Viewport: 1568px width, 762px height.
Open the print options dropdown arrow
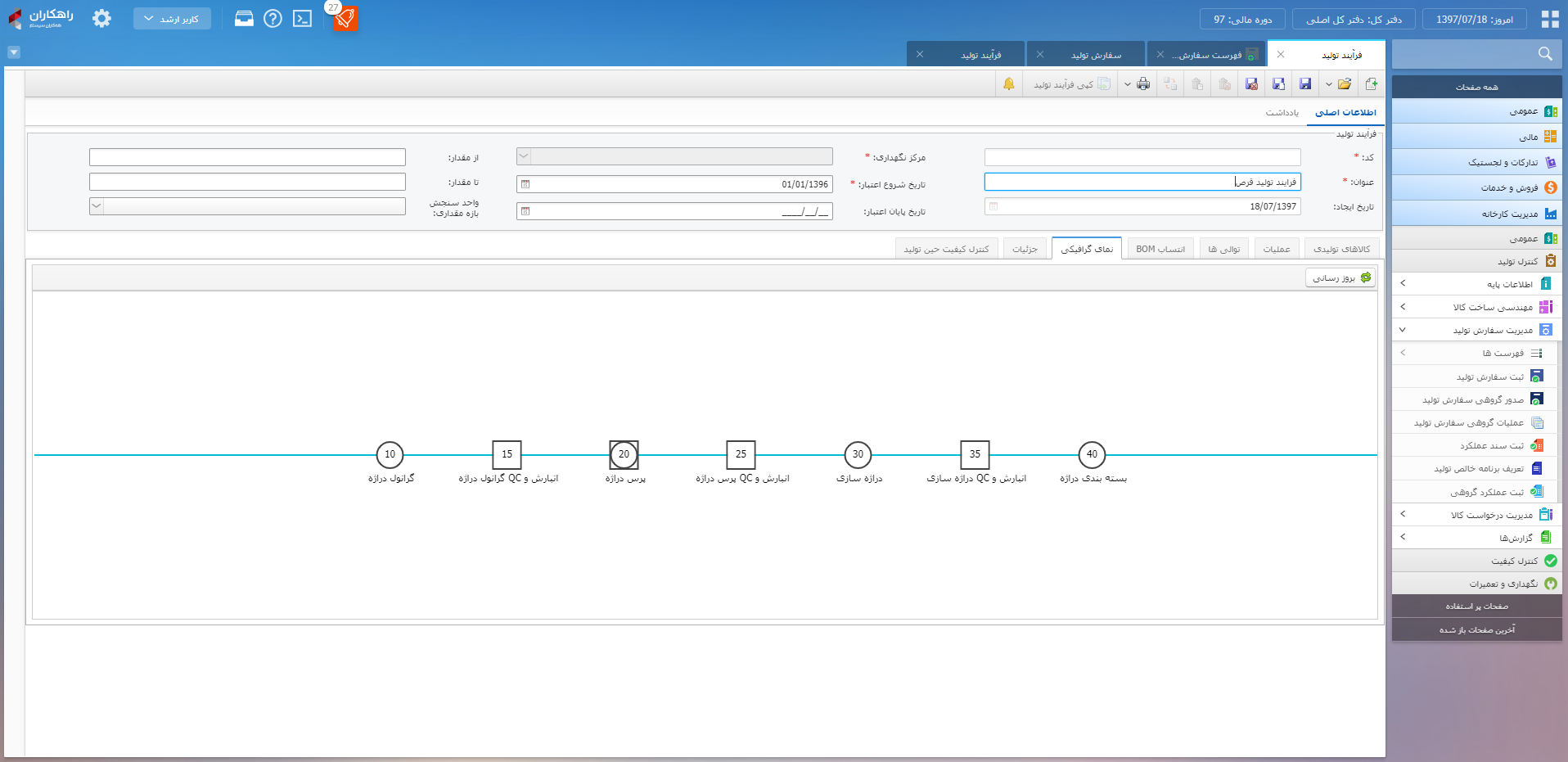(x=1128, y=84)
